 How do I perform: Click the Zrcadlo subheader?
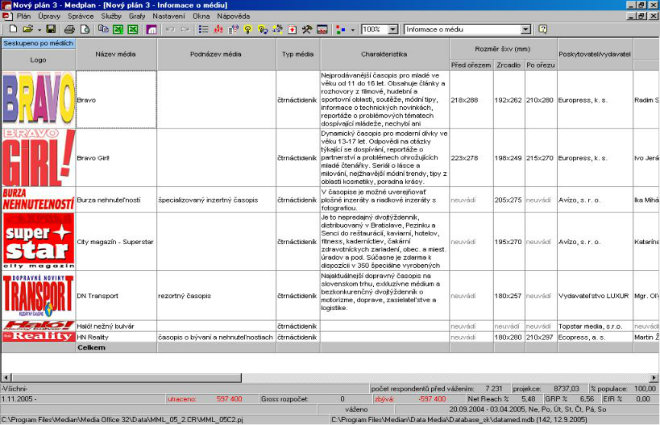tap(508, 65)
